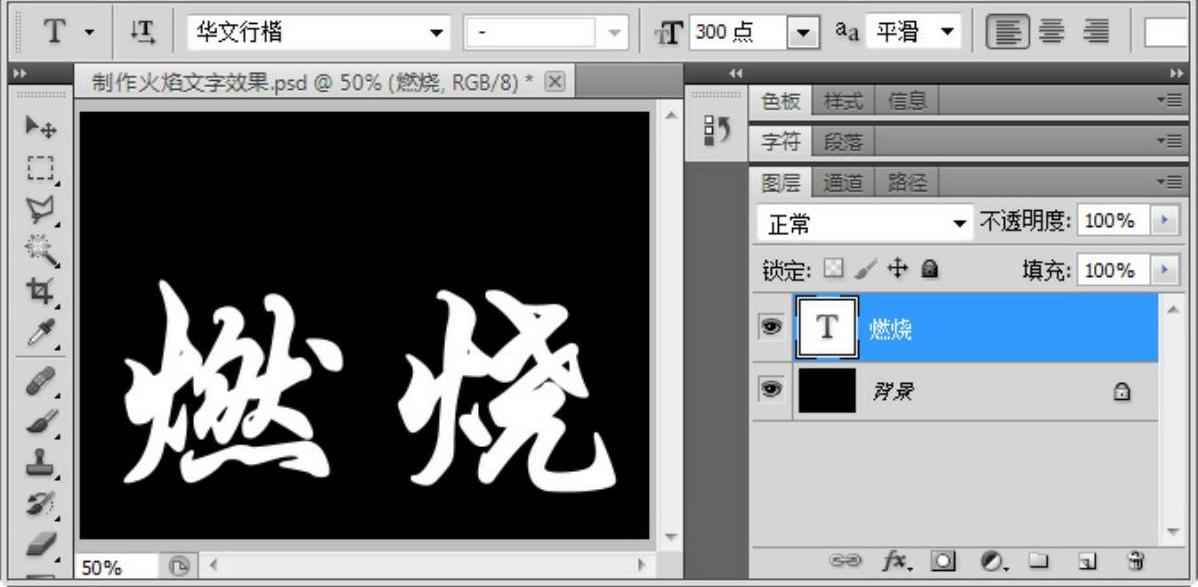
Task: Open the text color swatch
Action: tap(1169, 32)
